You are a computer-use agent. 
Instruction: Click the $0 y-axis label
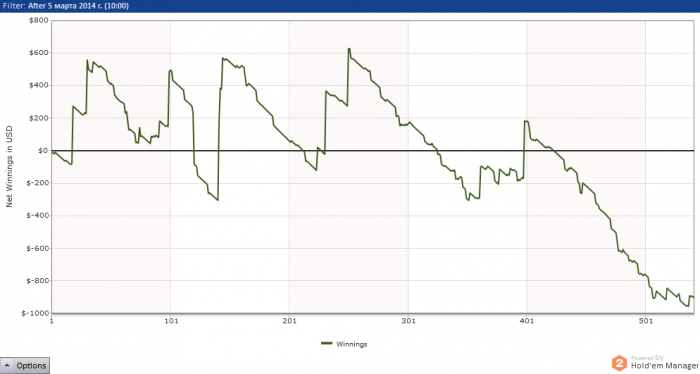coord(43,150)
